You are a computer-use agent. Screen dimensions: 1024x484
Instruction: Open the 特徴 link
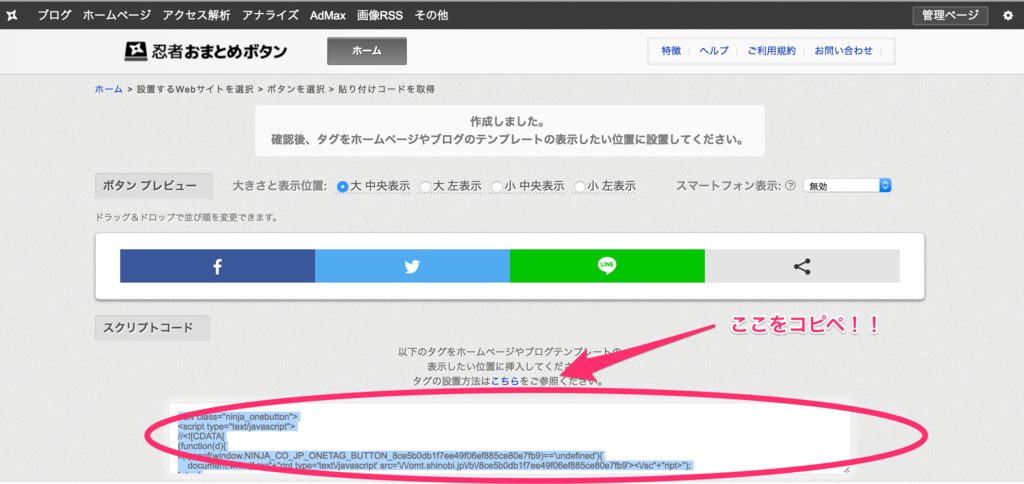(671, 51)
